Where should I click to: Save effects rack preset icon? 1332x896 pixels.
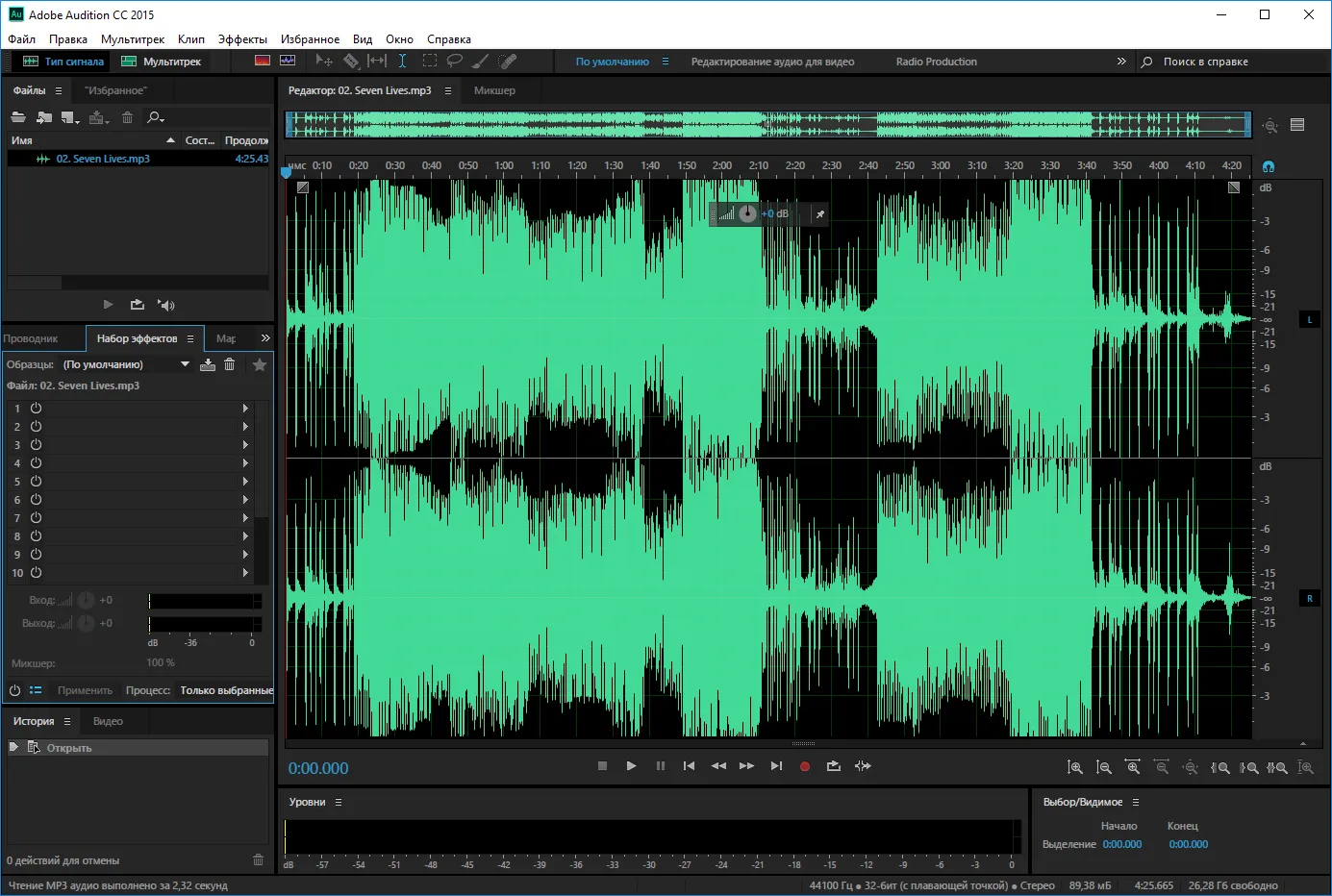(x=207, y=364)
